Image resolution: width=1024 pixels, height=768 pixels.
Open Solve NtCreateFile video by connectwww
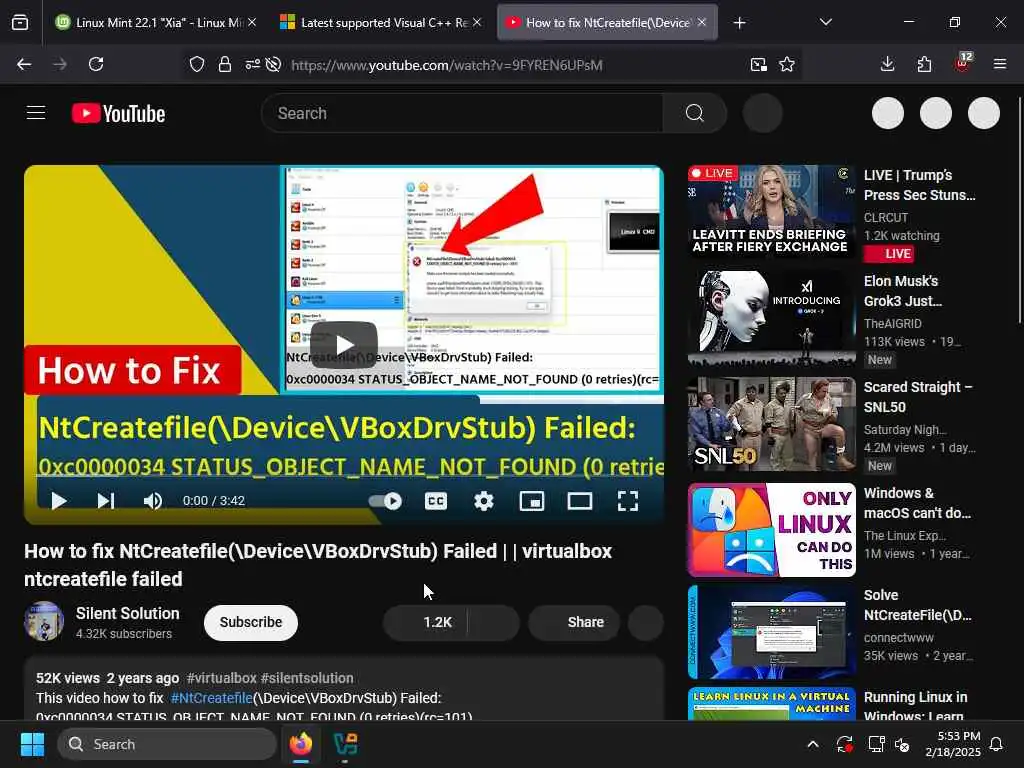pyautogui.click(x=771, y=632)
